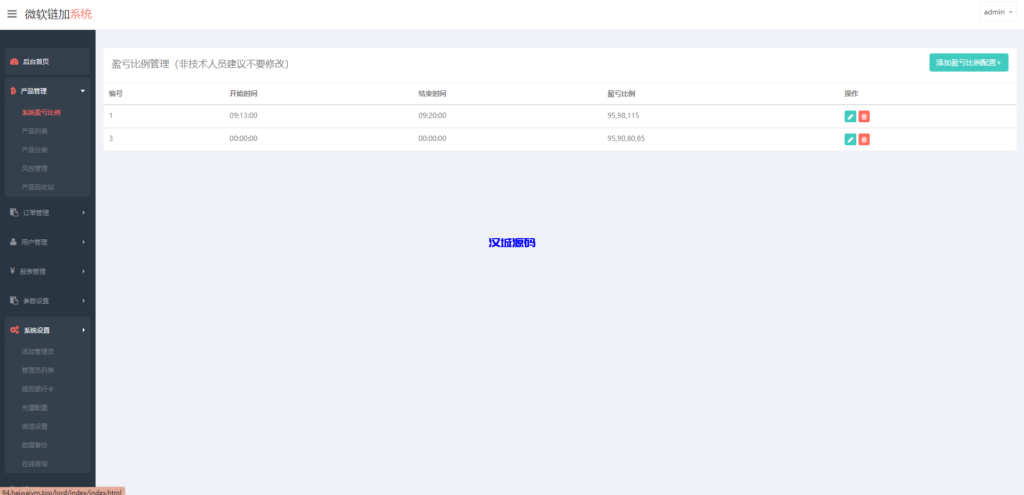The height and width of the screenshot is (495, 1024).
Task: Go to 管理员列表 under system settings
Action: (x=38, y=370)
